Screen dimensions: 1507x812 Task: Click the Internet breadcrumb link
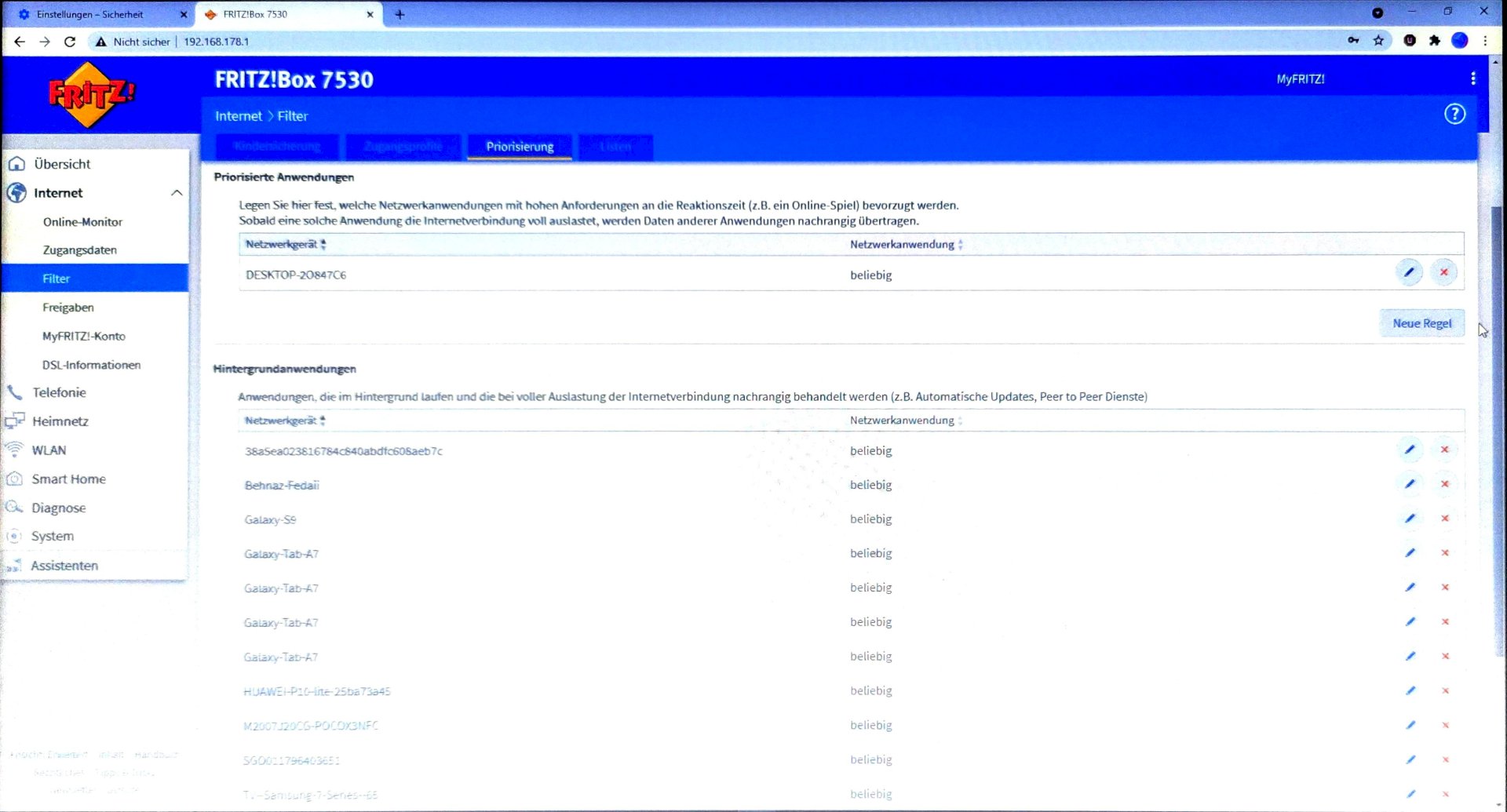point(239,116)
